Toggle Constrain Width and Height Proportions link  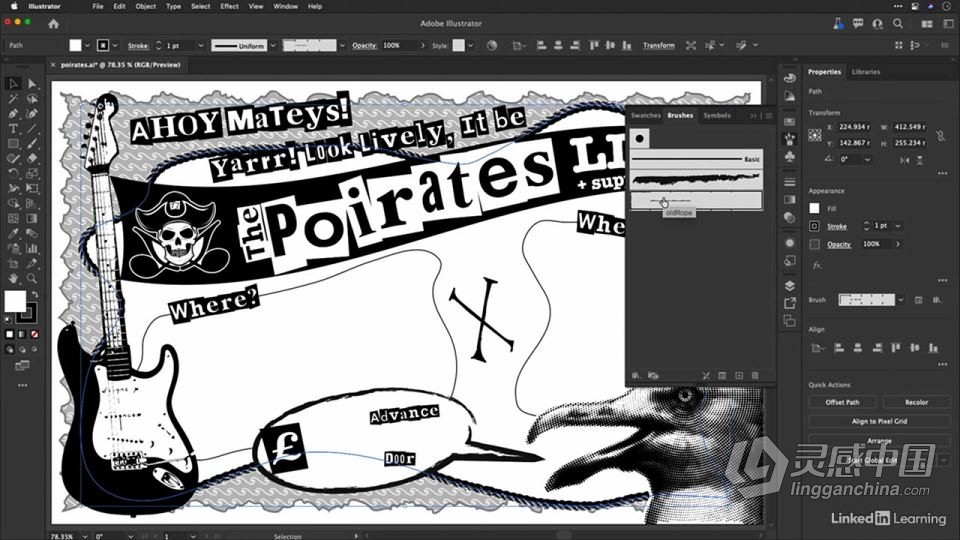(x=940, y=135)
